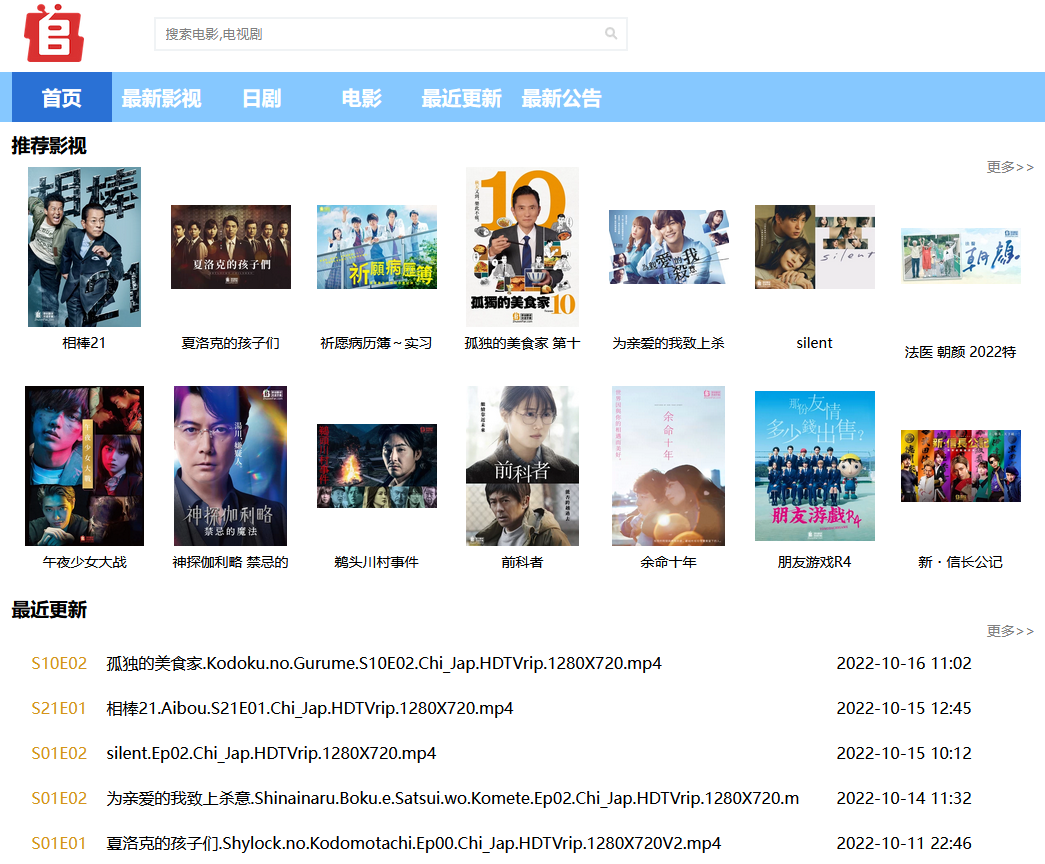Select the silent drama poster
This screenshot has width=1045, height=864.
point(814,247)
